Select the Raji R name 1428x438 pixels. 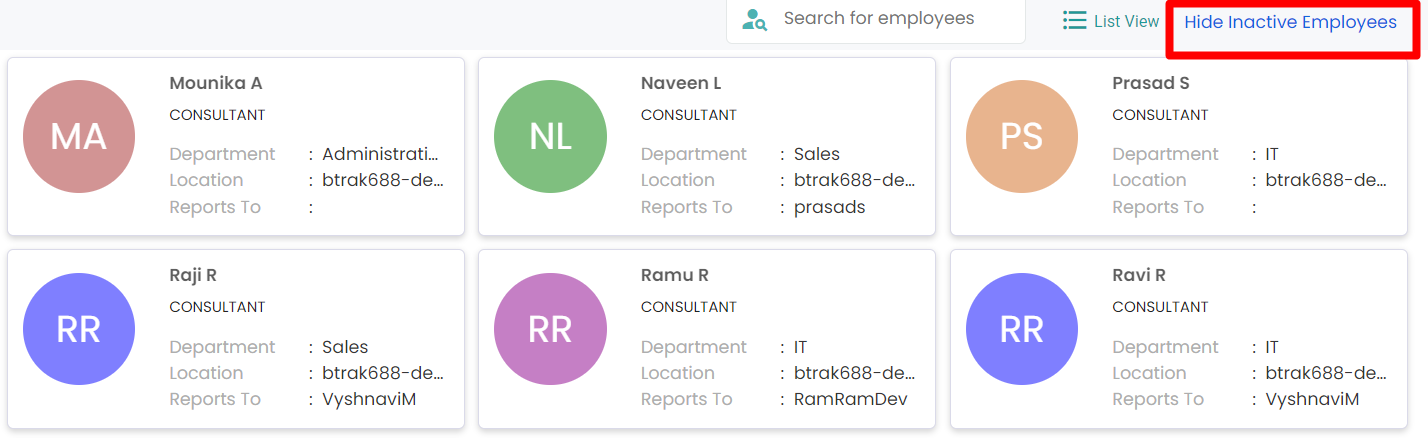[x=193, y=275]
